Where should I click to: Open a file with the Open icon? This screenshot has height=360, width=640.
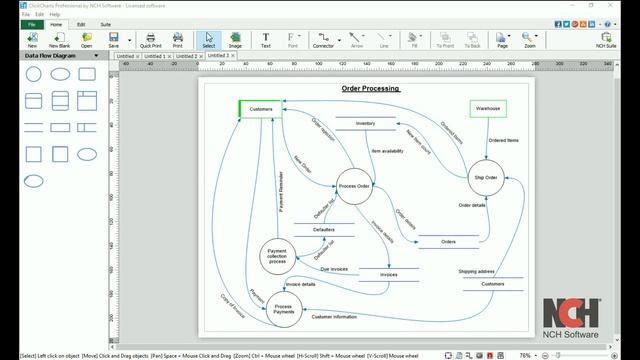click(x=87, y=40)
